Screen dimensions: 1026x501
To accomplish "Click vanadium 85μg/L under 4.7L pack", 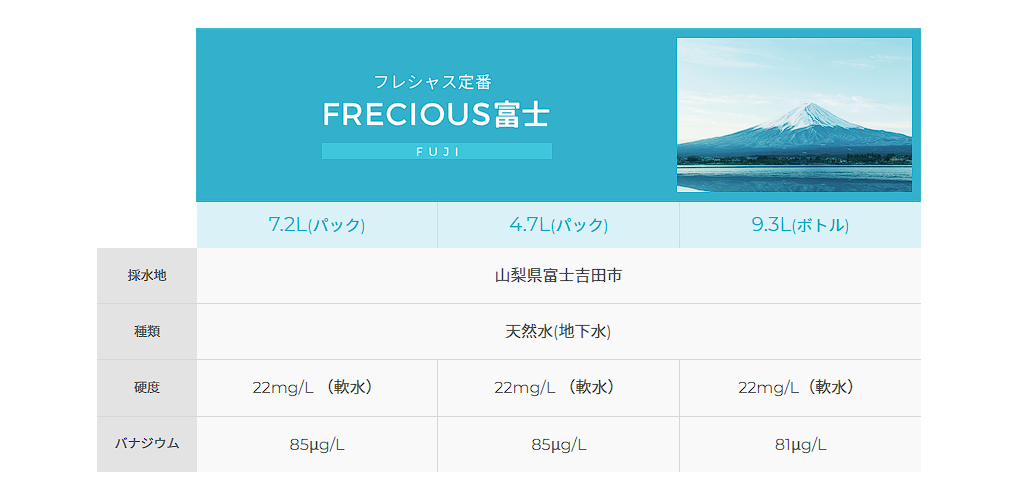I will tap(558, 445).
